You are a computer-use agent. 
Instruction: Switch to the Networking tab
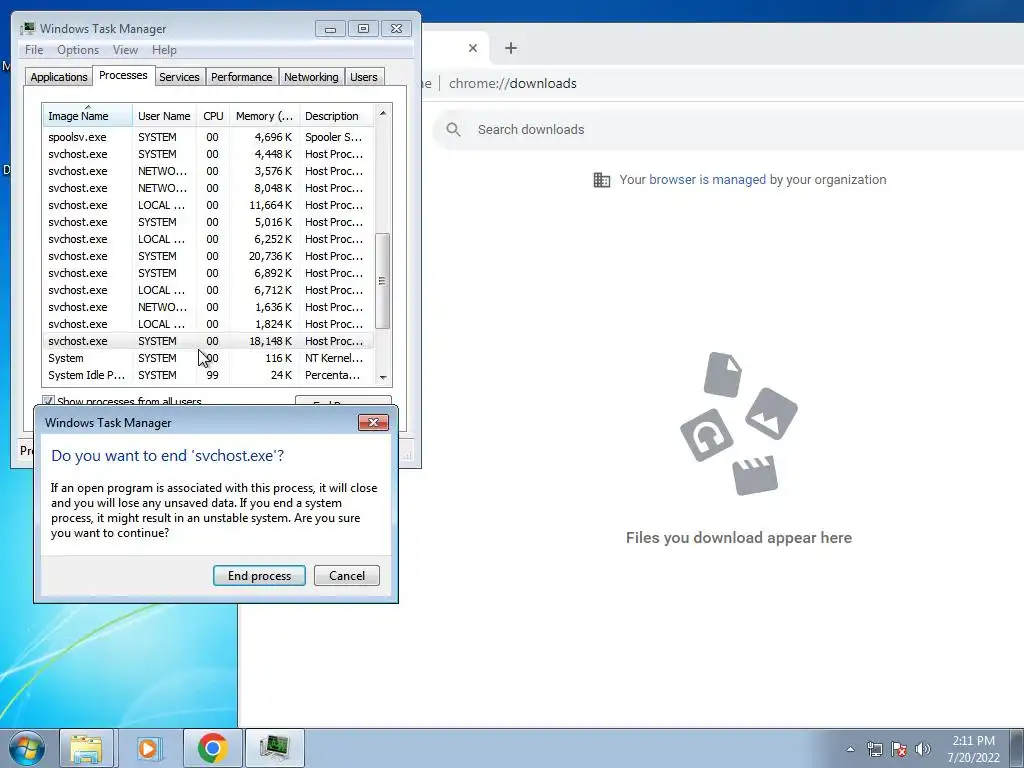coord(311,77)
